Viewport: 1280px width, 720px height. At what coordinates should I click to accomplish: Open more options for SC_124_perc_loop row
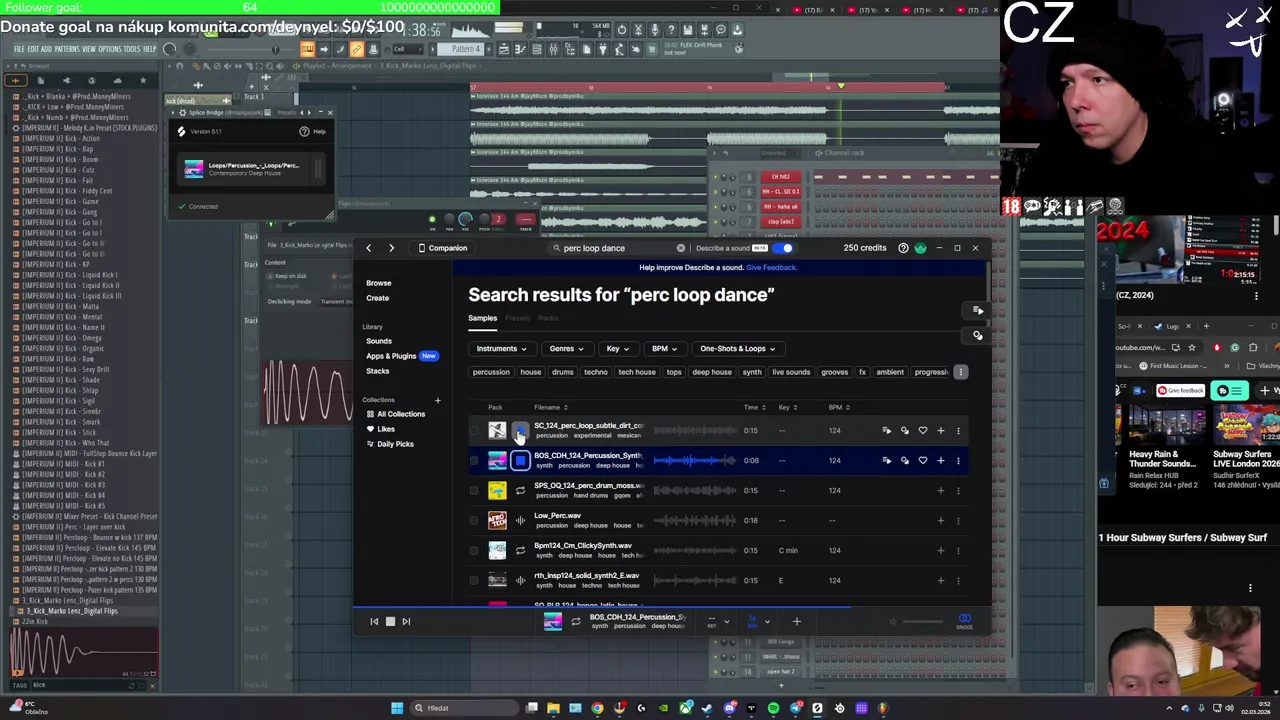958,431
